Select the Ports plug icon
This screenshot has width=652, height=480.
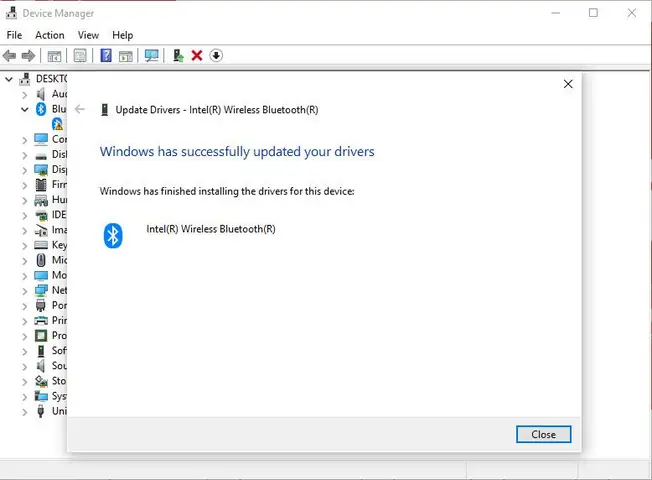[x=41, y=305]
